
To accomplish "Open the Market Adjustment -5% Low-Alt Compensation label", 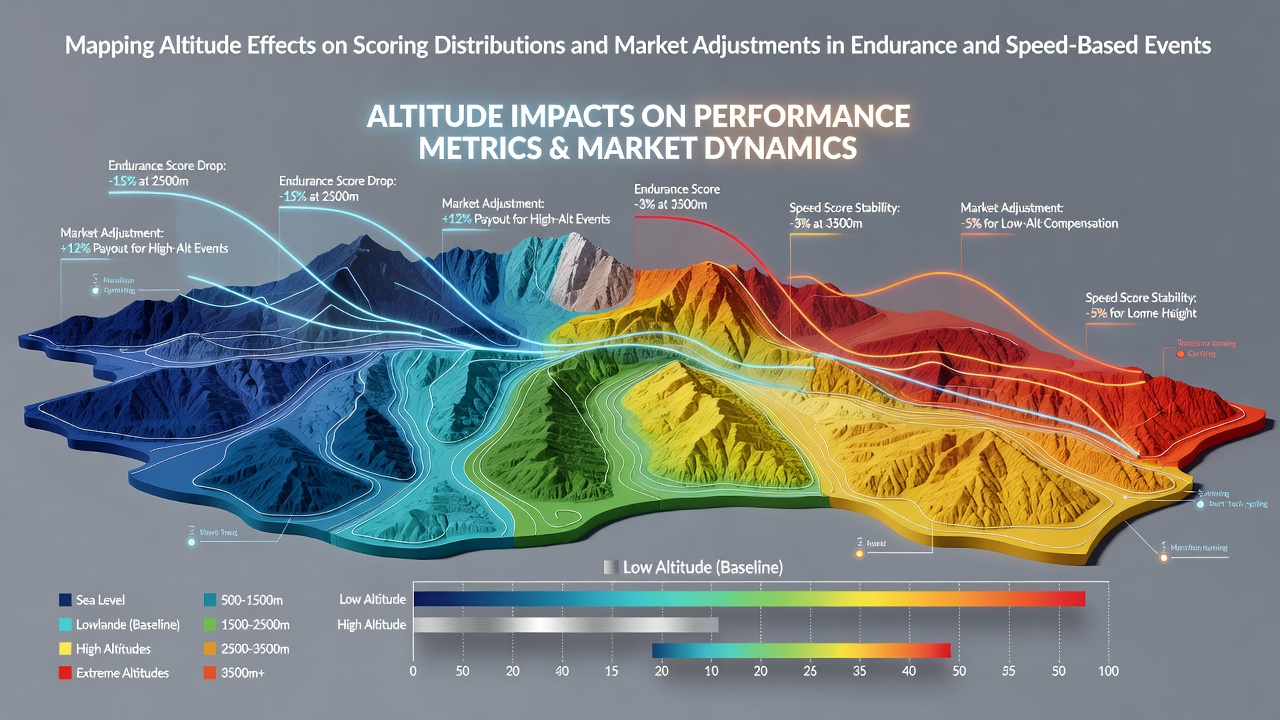I will click(1038, 216).
